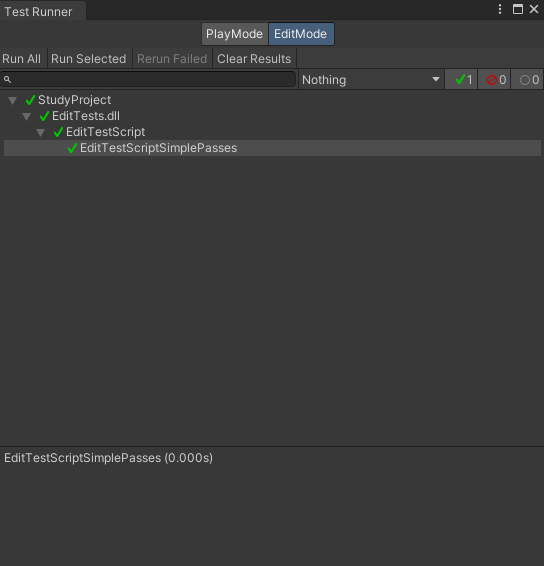Focus the test search field

click(148, 79)
